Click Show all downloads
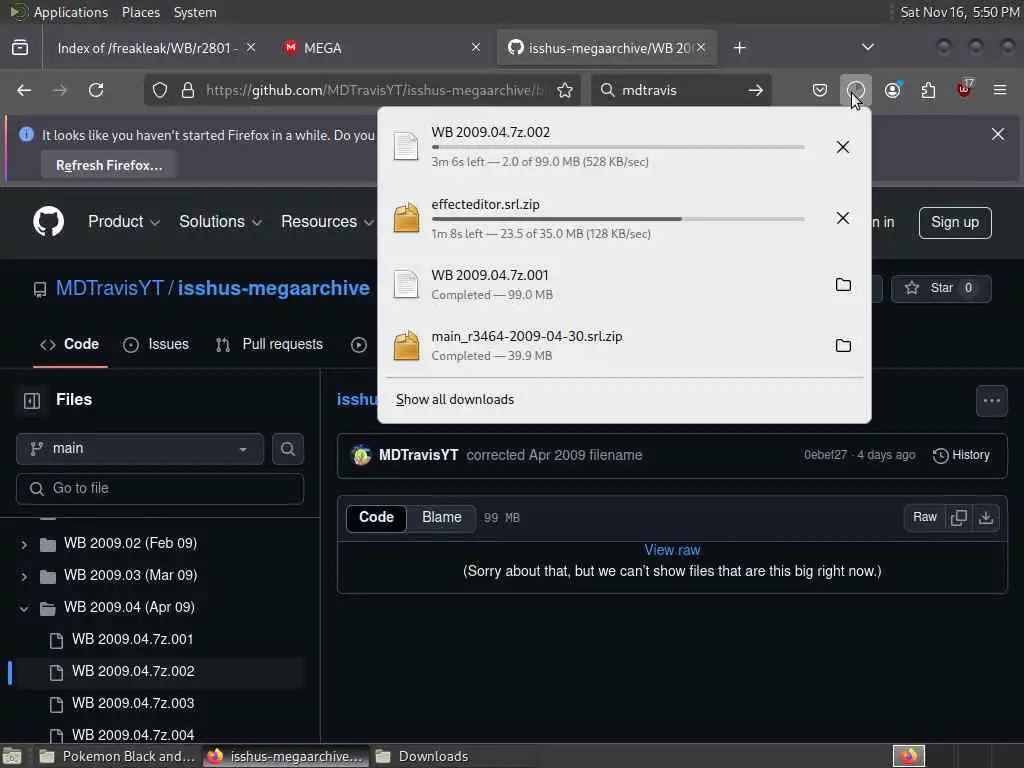The width and height of the screenshot is (1024, 768). click(x=455, y=400)
